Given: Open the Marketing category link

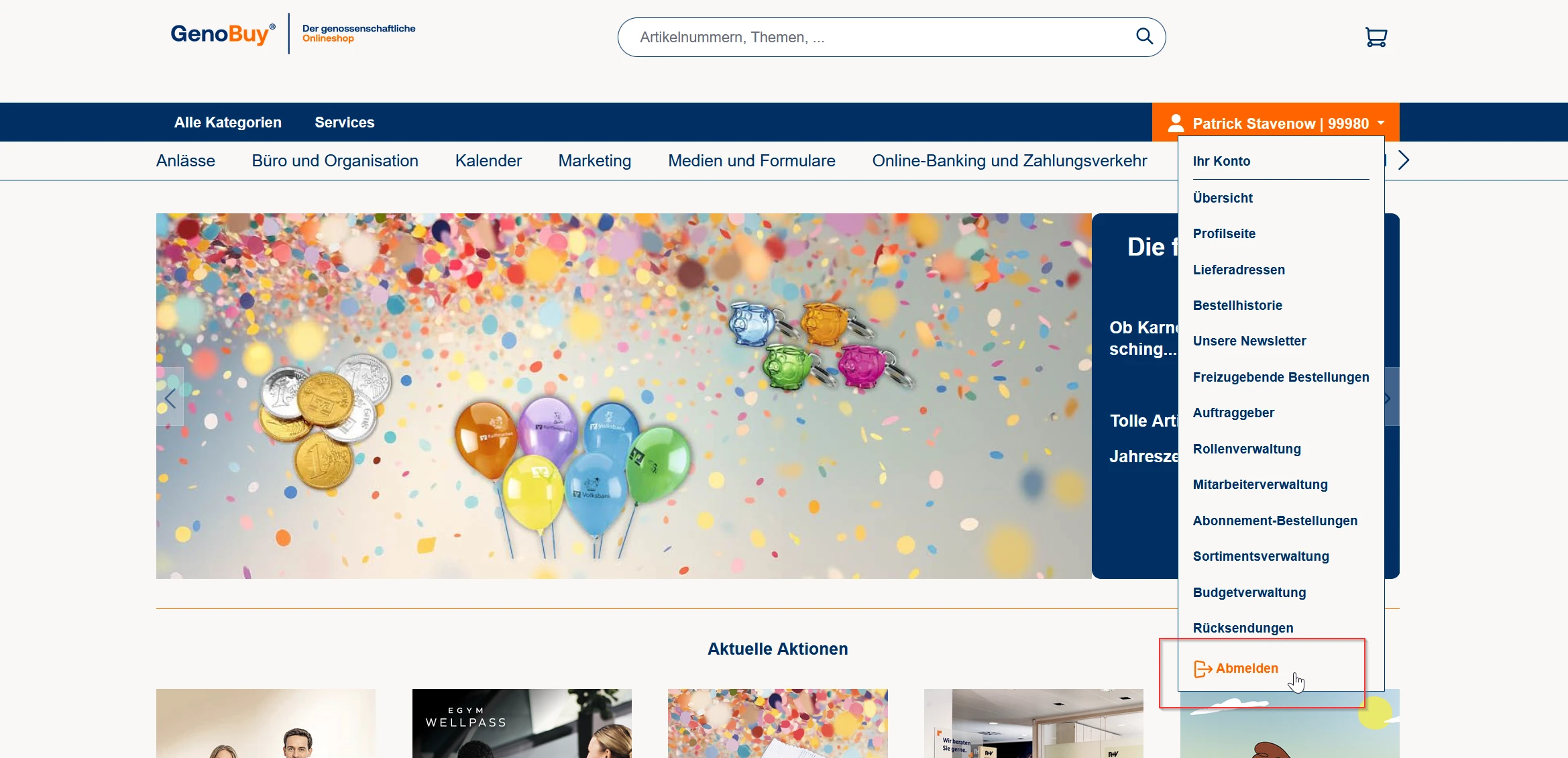Looking at the screenshot, I should [x=594, y=161].
